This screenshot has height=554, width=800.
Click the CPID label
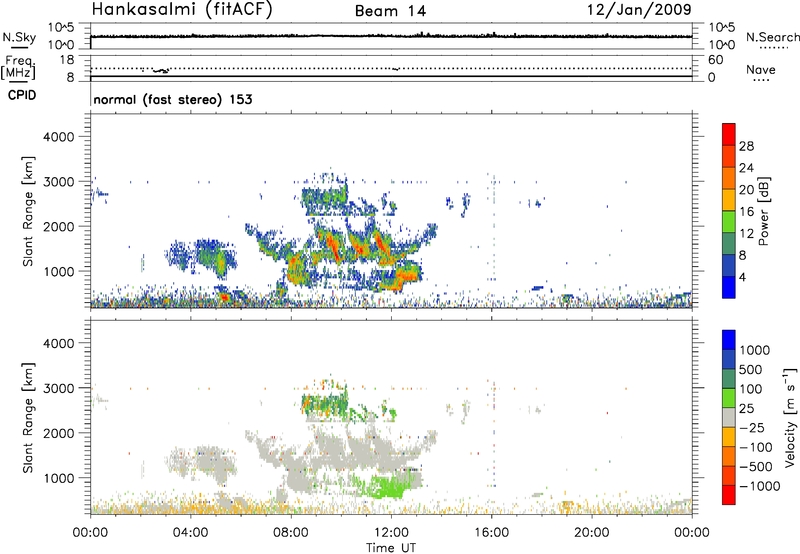[x=22, y=95]
